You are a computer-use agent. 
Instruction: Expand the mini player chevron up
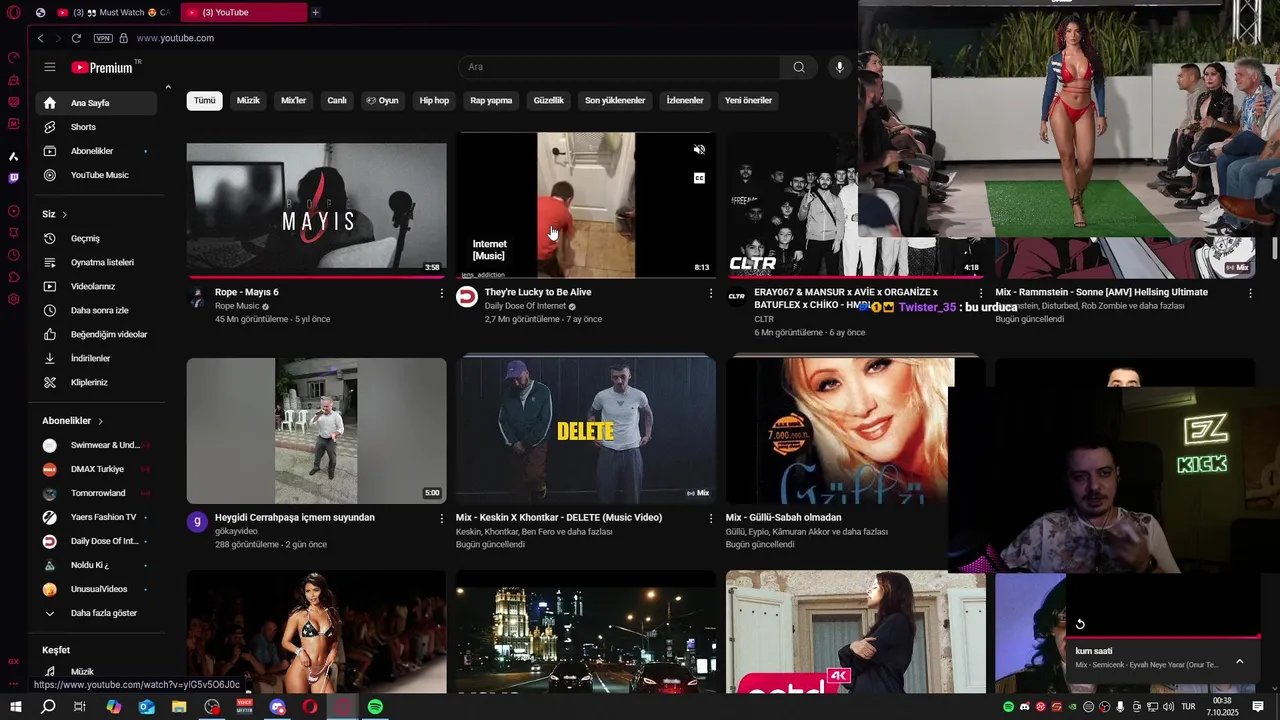click(1239, 661)
